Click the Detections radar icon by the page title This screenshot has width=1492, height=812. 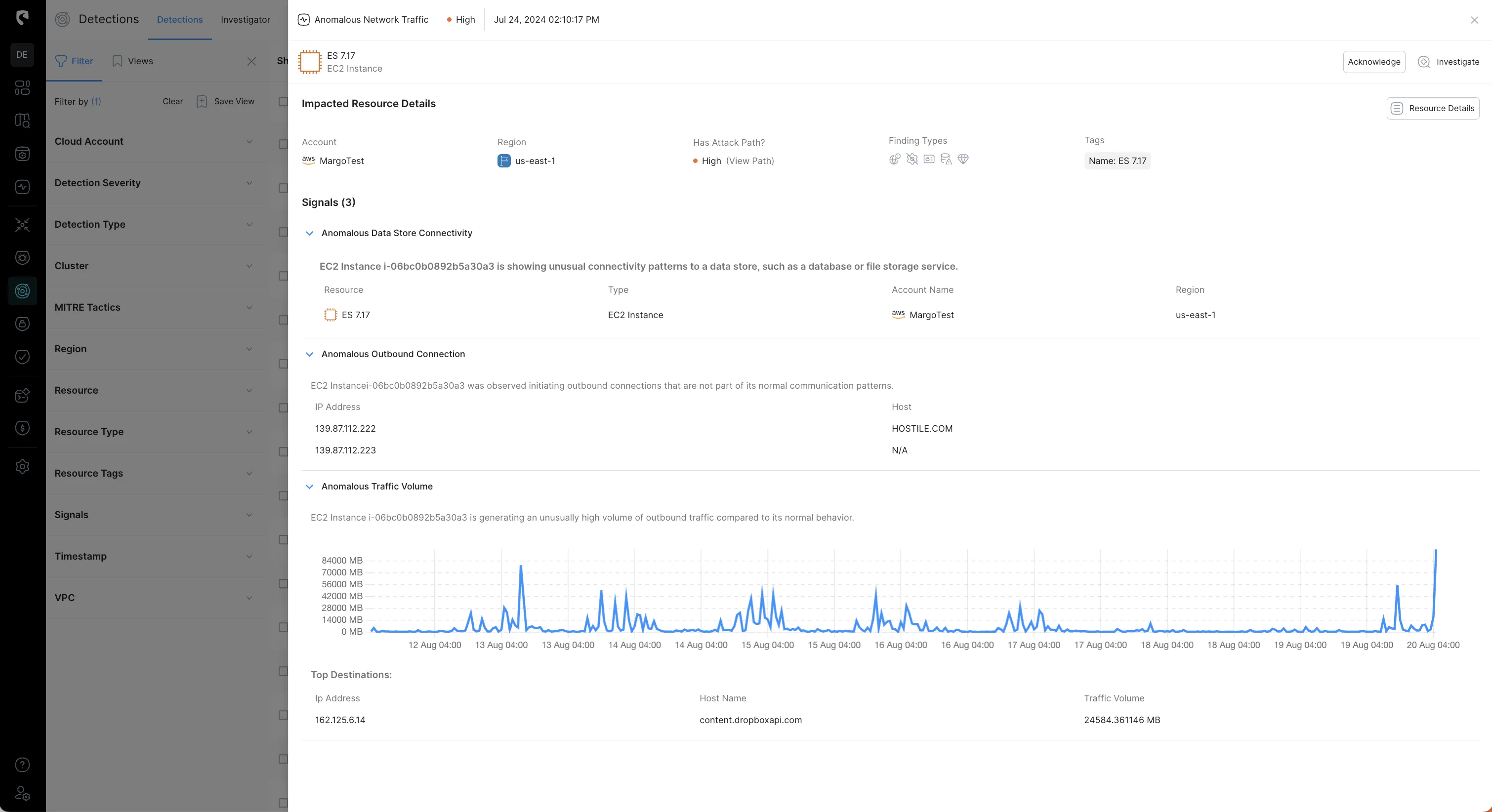[63, 19]
